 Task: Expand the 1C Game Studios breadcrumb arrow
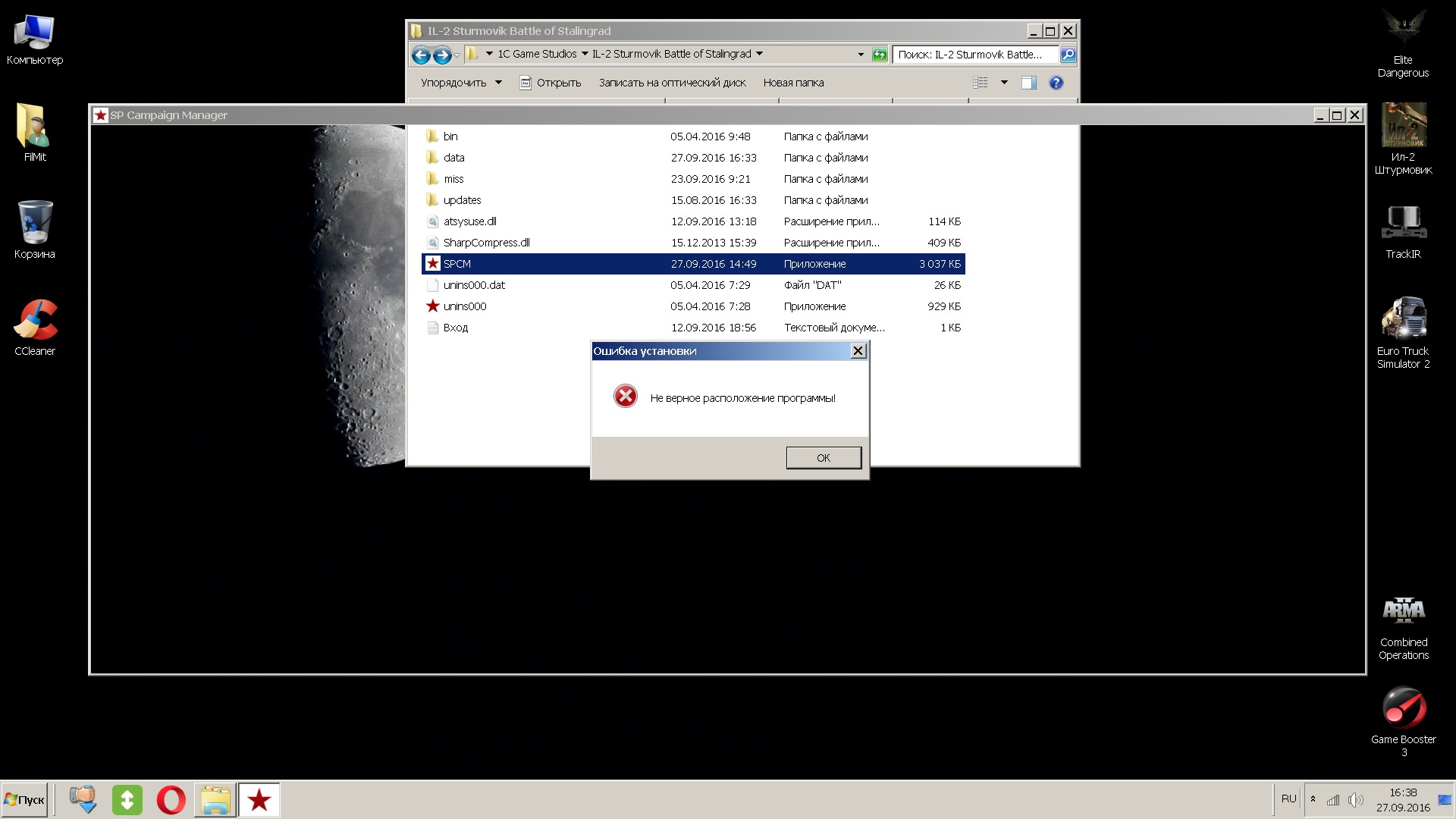pyautogui.click(x=584, y=54)
